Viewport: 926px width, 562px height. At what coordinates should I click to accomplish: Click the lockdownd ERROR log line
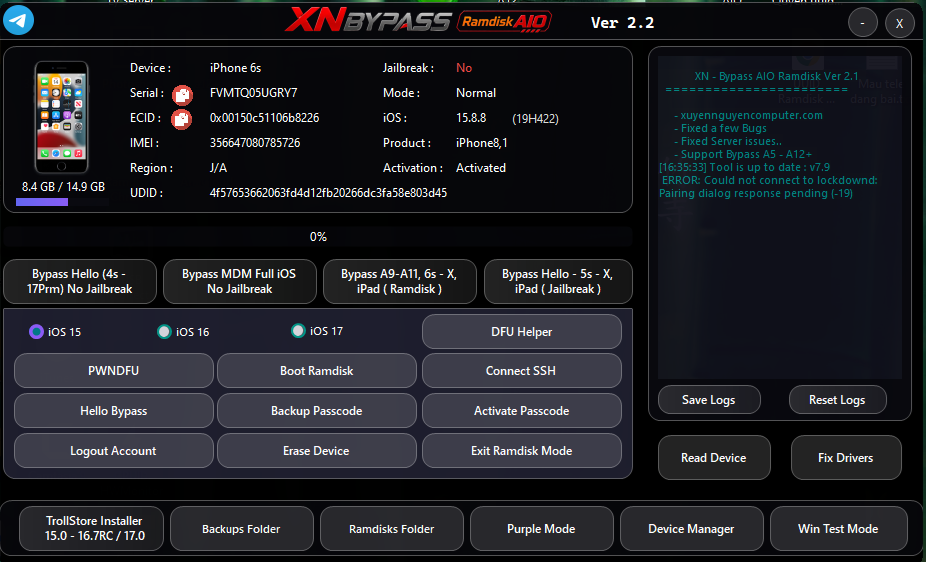click(x=768, y=187)
